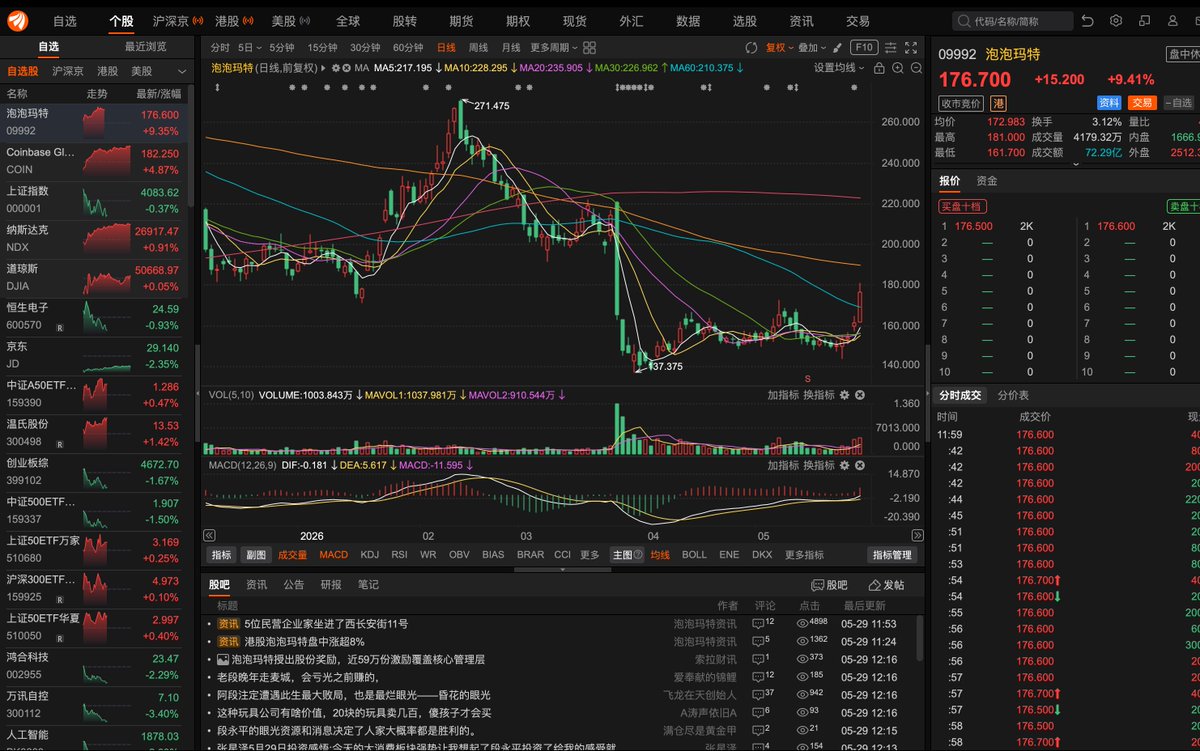Click the orange 交易 trade button

(1142, 102)
